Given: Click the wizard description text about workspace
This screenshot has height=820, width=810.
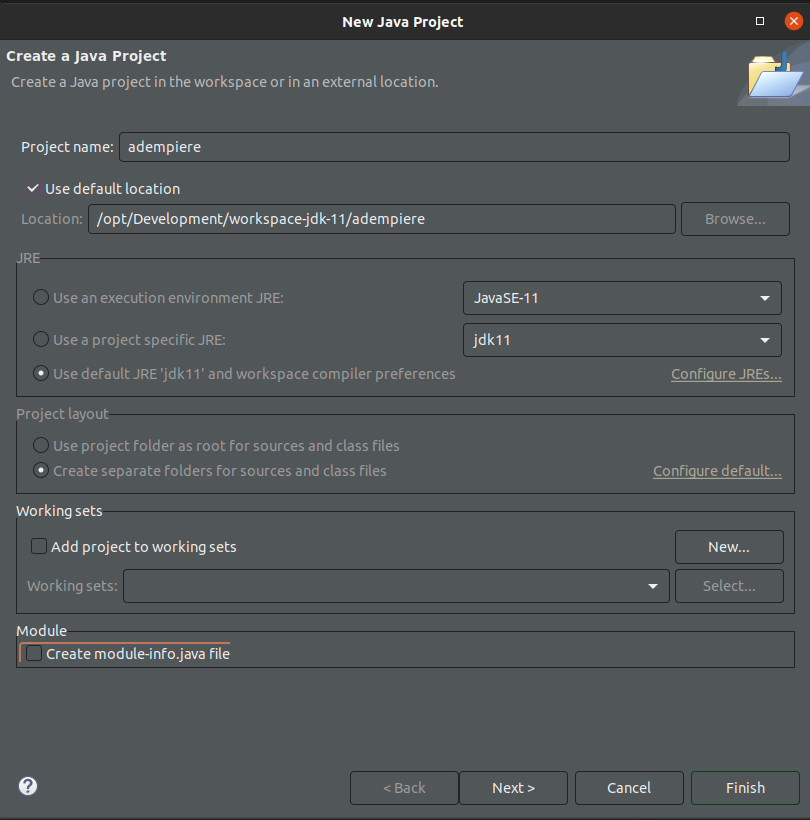Looking at the screenshot, I should point(225,82).
